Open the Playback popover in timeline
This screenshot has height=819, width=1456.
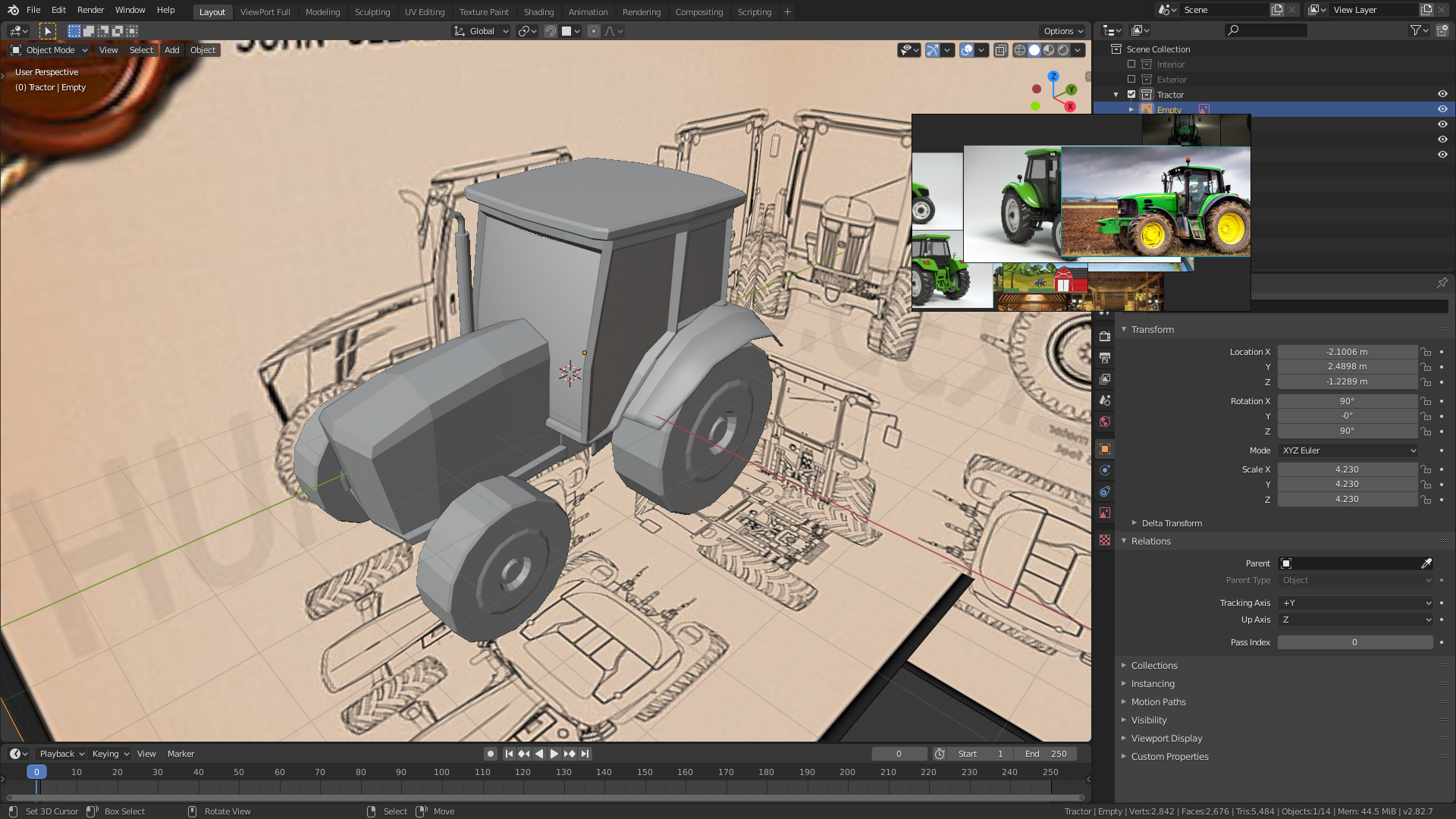click(61, 754)
